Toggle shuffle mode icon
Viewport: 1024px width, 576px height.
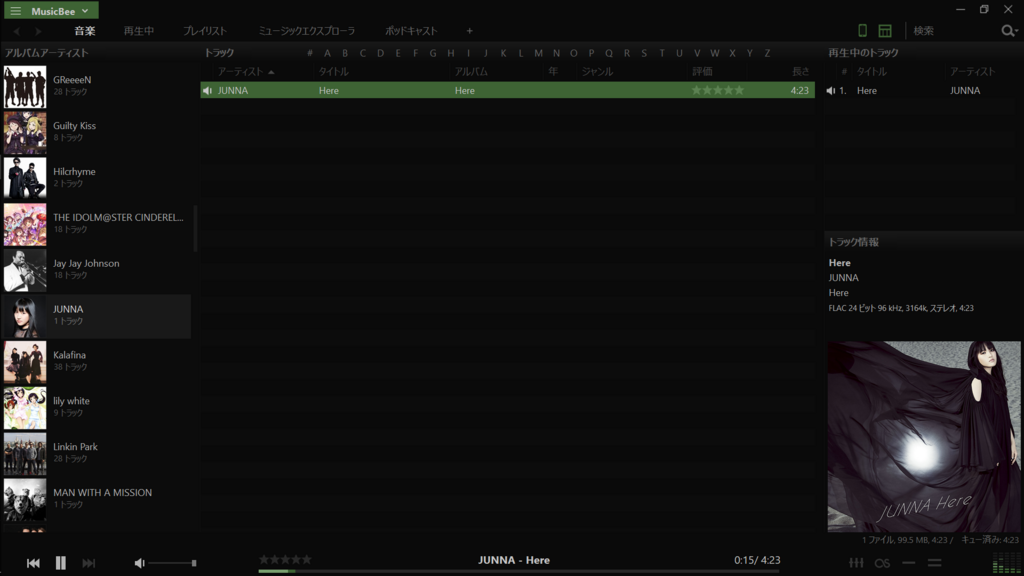(935, 563)
